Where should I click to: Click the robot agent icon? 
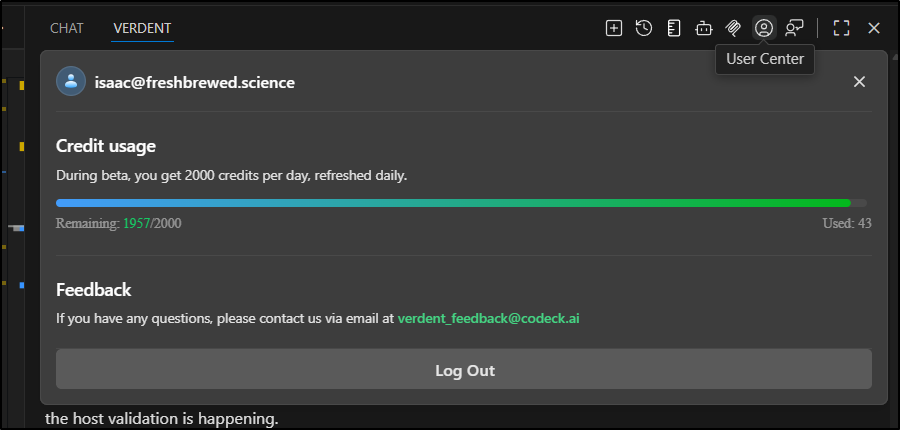coord(703,28)
